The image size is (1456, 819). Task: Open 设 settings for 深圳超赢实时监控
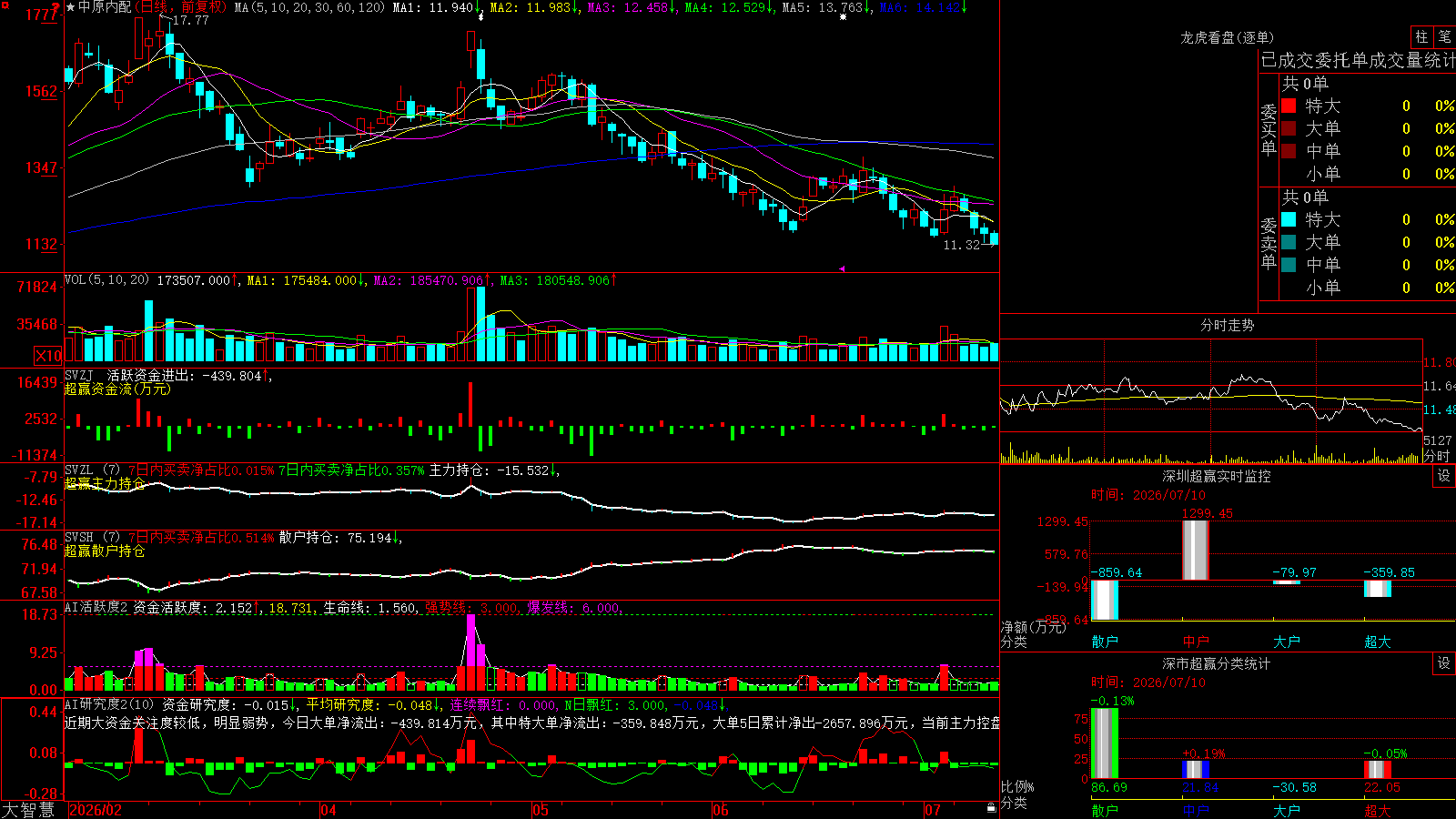[x=1444, y=476]
